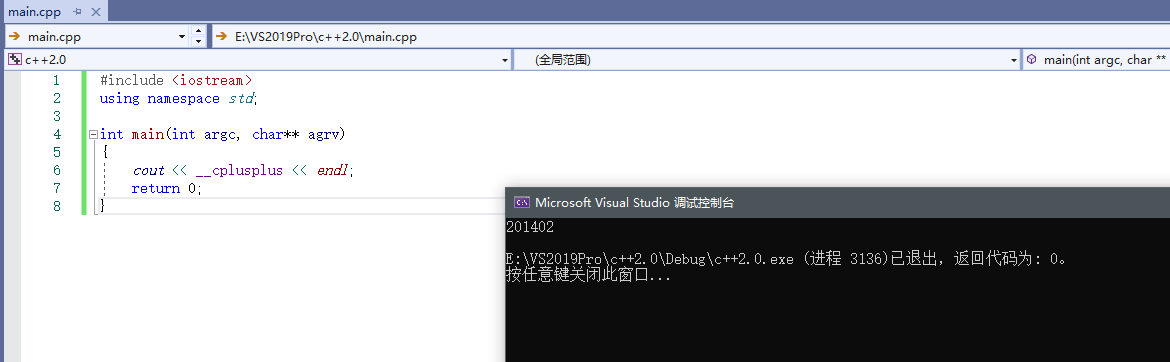Click the return keyword on line 7
The image size is (1170, 362).
pyautogui.click(x=156, y=188)
